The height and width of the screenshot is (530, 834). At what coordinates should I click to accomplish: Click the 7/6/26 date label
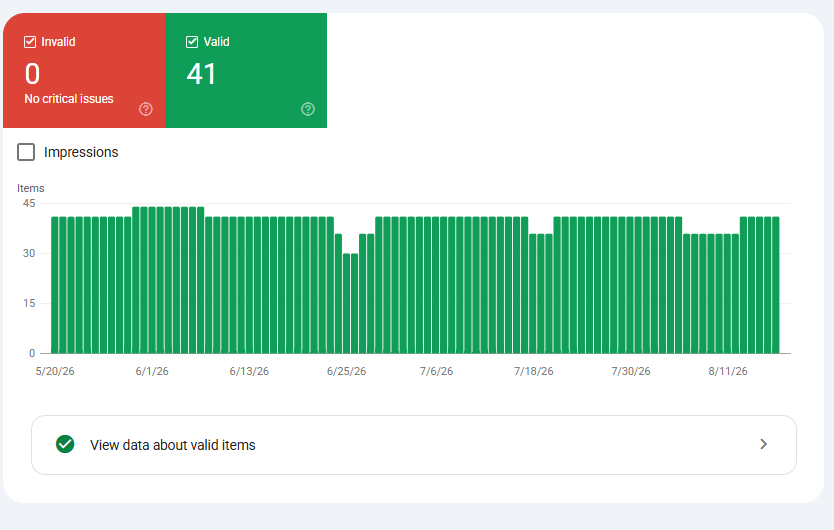pyautogui.click(x=436, y=371)
